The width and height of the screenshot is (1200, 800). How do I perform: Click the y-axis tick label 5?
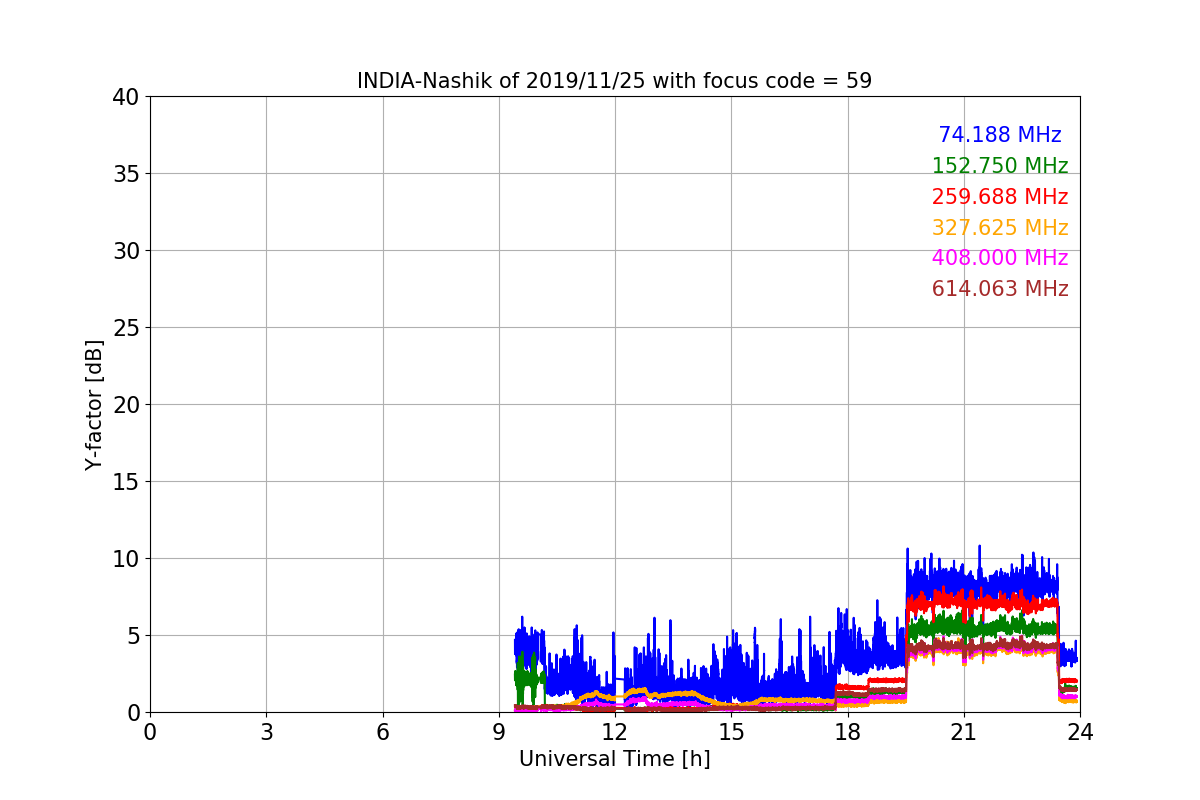tap(133, 636)
